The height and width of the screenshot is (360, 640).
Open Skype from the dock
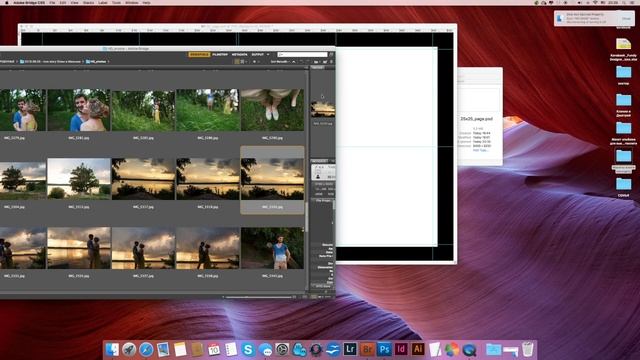248,349
